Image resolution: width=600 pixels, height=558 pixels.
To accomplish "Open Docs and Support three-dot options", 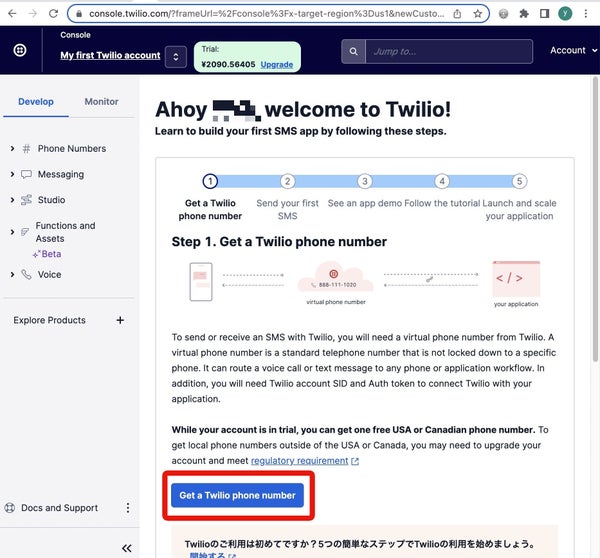I will pyautogui.click(x=128, y=508).
